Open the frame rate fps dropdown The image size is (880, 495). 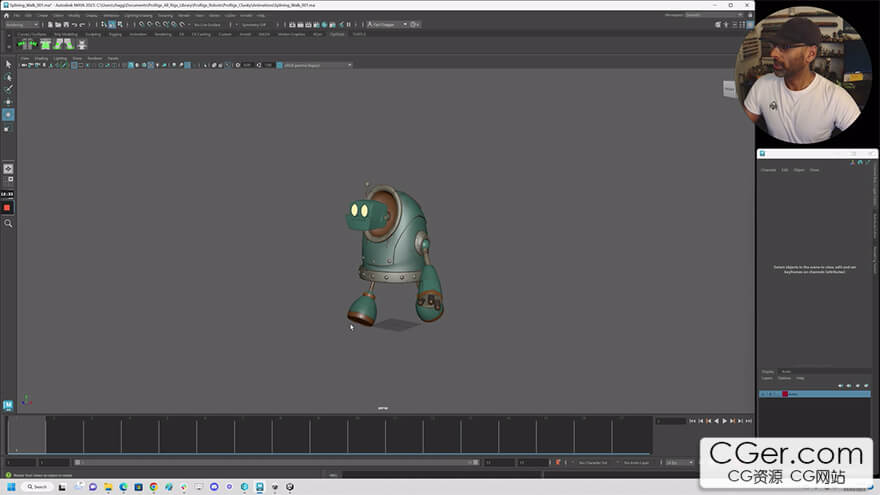pos(680,462)
